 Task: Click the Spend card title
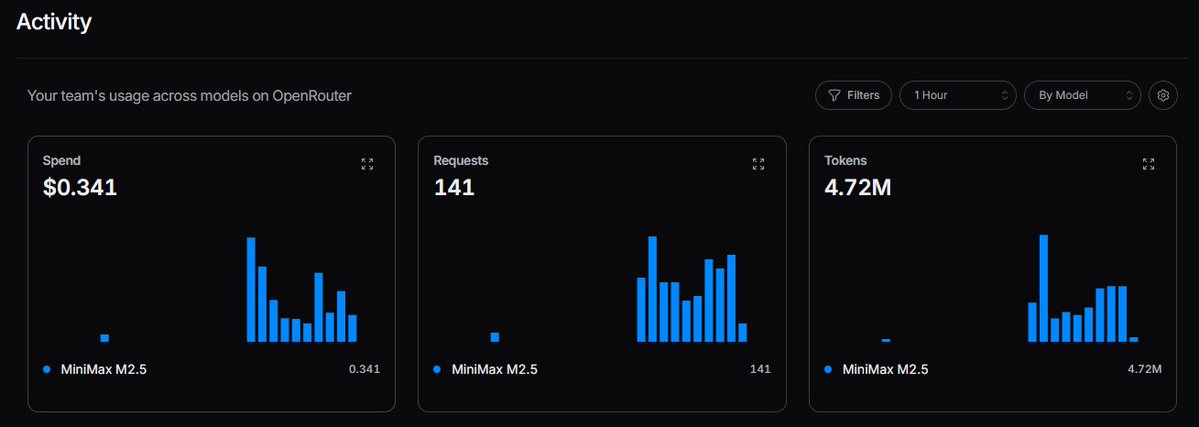click(62, 161)
